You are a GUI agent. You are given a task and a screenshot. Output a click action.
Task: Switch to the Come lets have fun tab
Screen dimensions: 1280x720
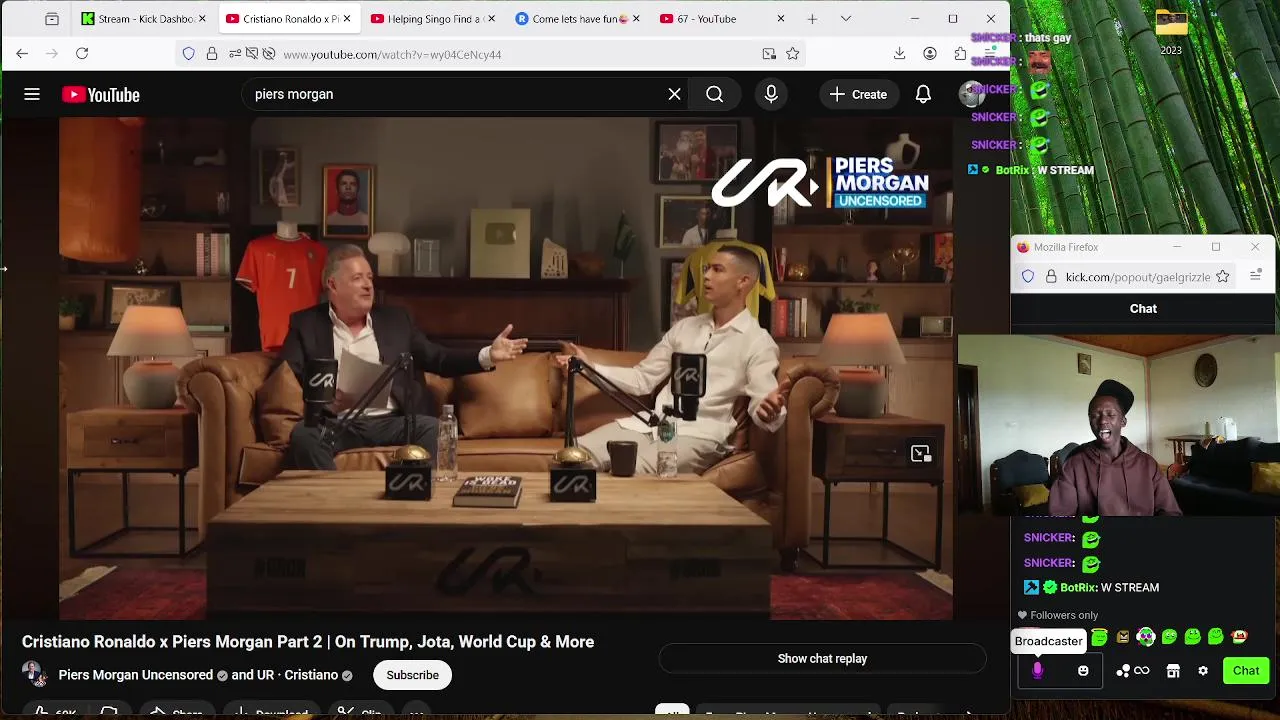pyautogui.click(x=578, y=19)
